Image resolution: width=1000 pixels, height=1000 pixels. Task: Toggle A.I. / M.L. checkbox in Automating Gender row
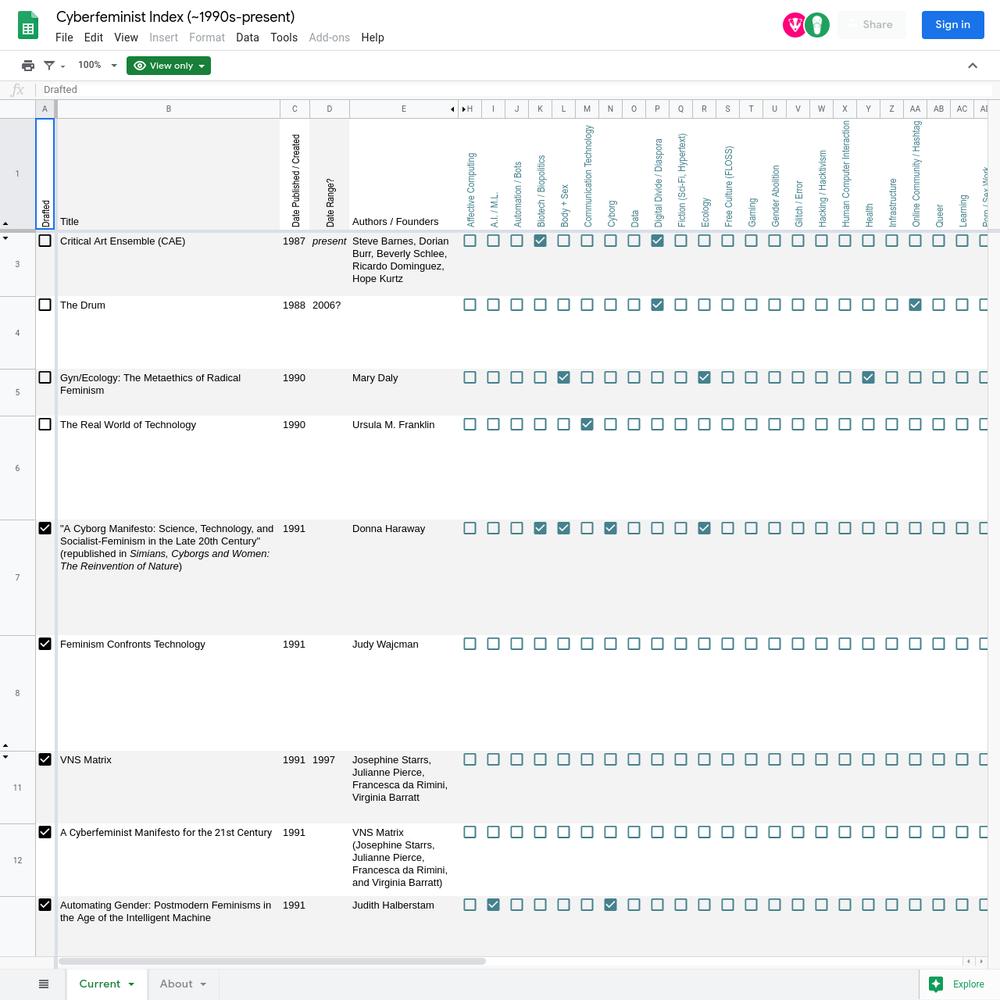coord(493,904)
